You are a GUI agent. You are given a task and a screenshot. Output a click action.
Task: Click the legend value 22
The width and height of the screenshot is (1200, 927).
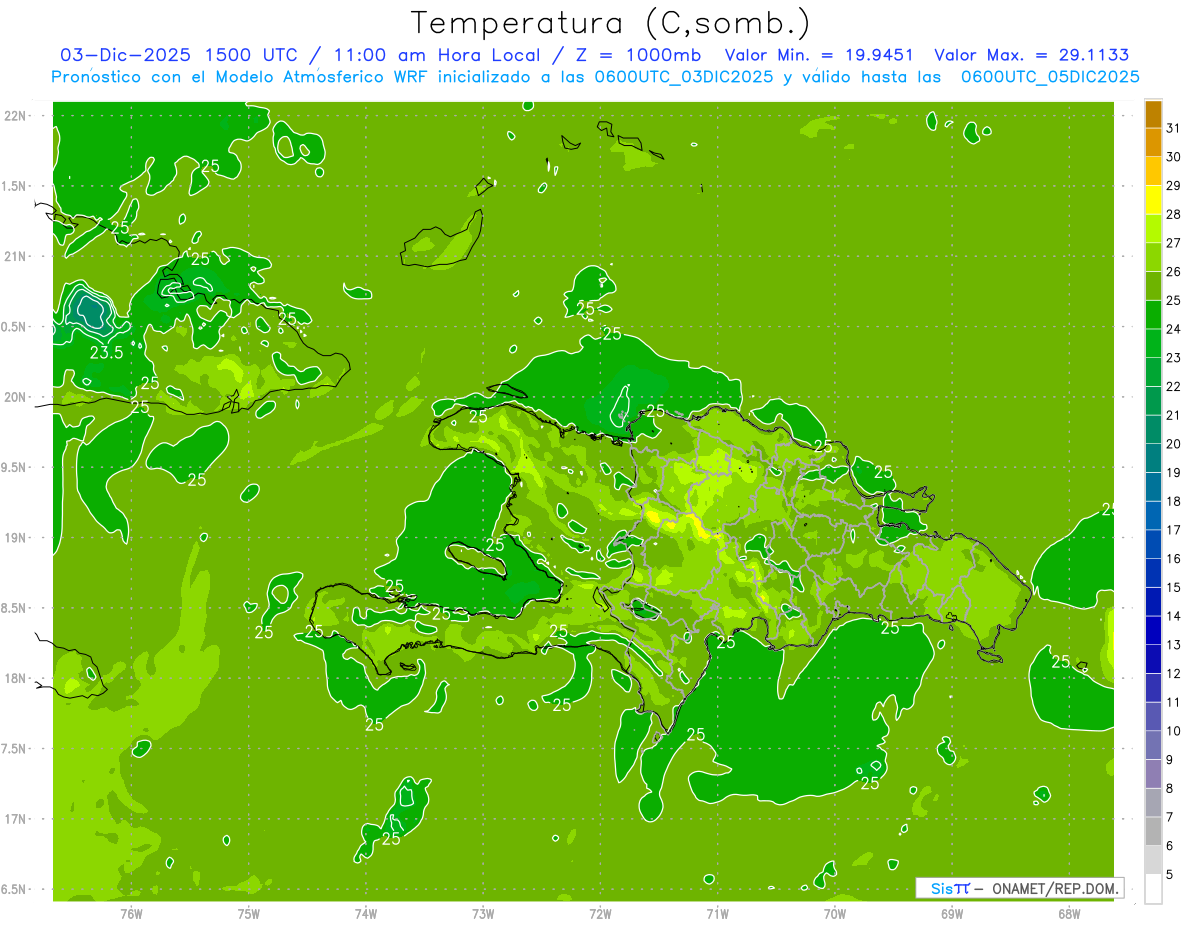point(1173,386)
